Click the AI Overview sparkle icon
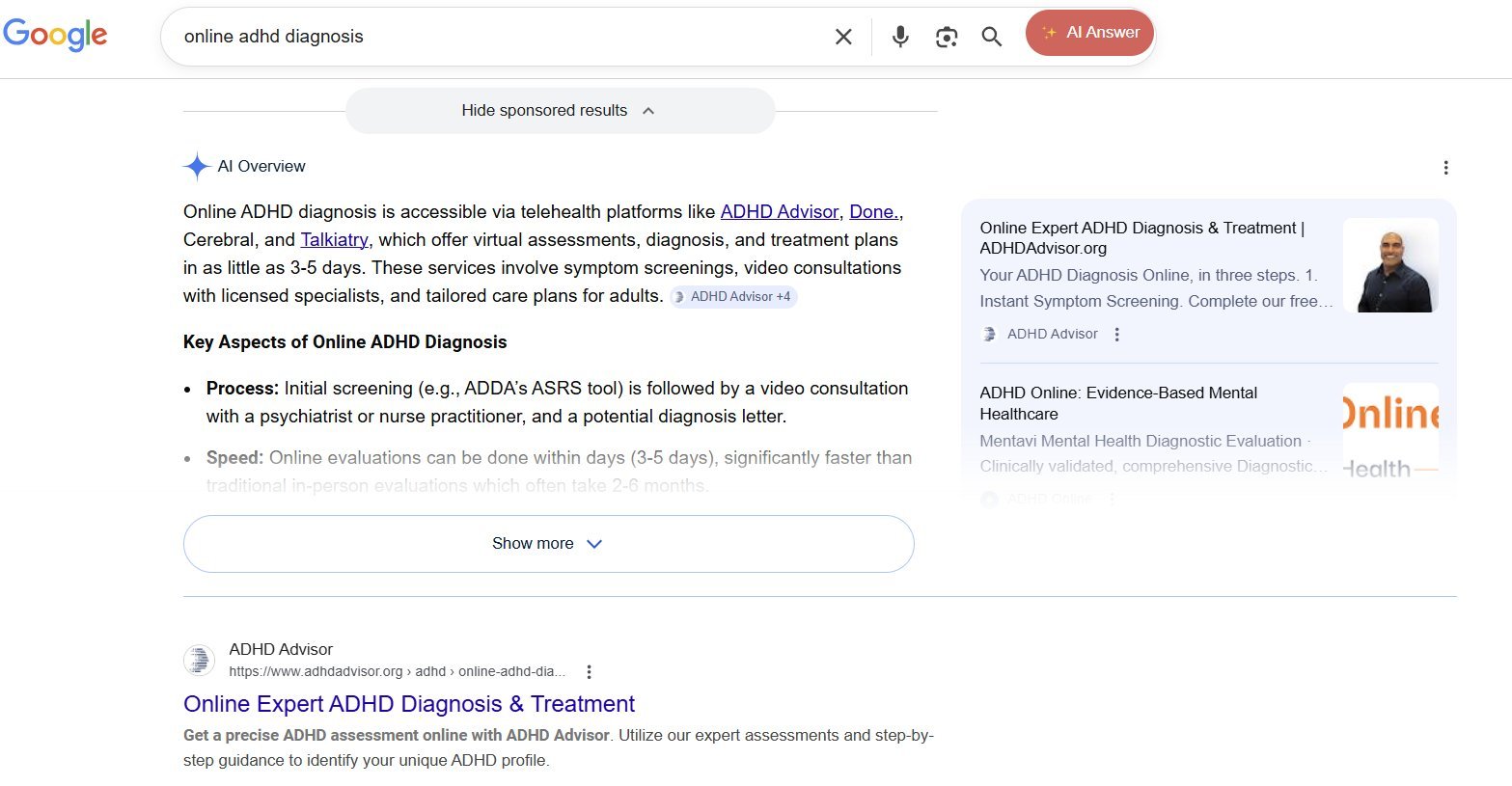This screenshot has width=1512, height=786. [x=196, y=166]
